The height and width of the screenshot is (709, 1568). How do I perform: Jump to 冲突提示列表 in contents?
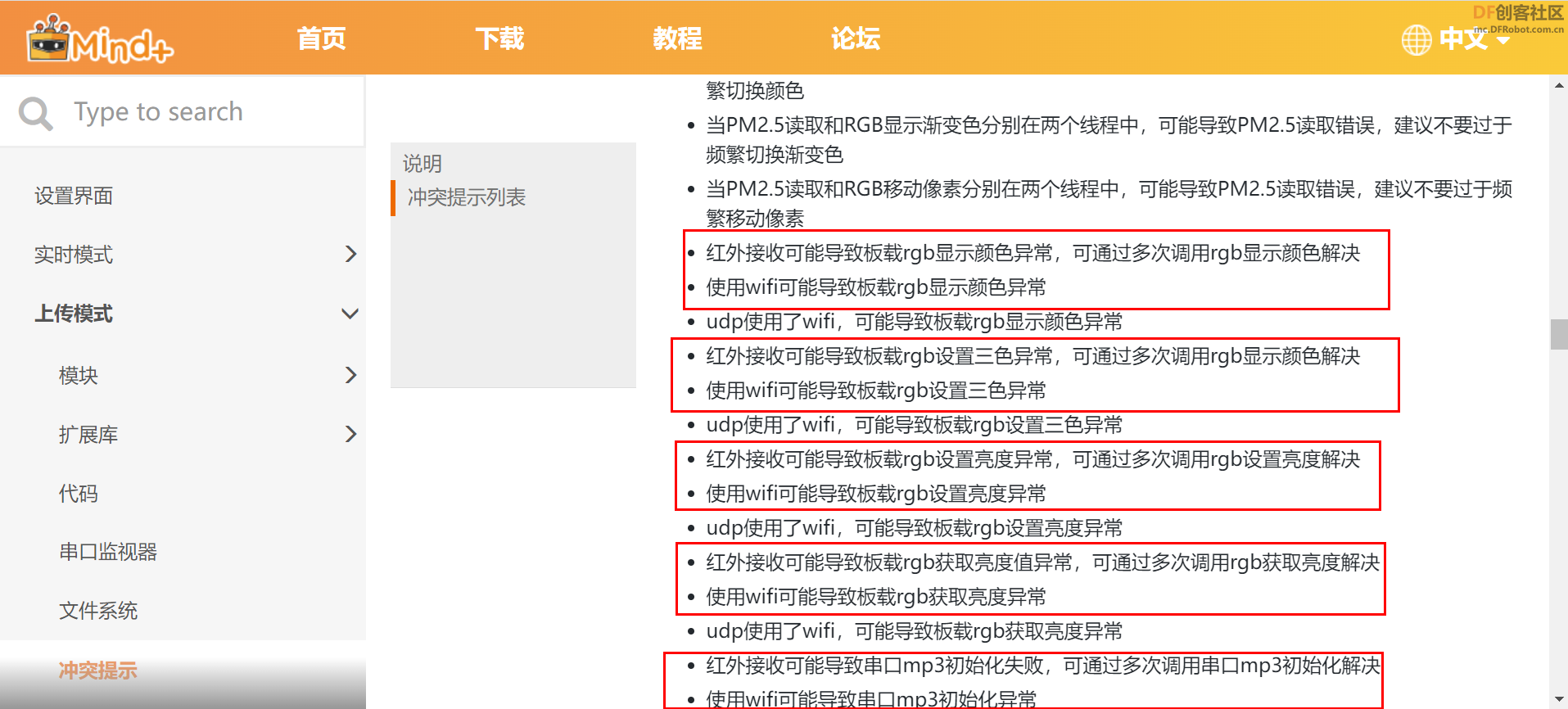tap(467, 197)
